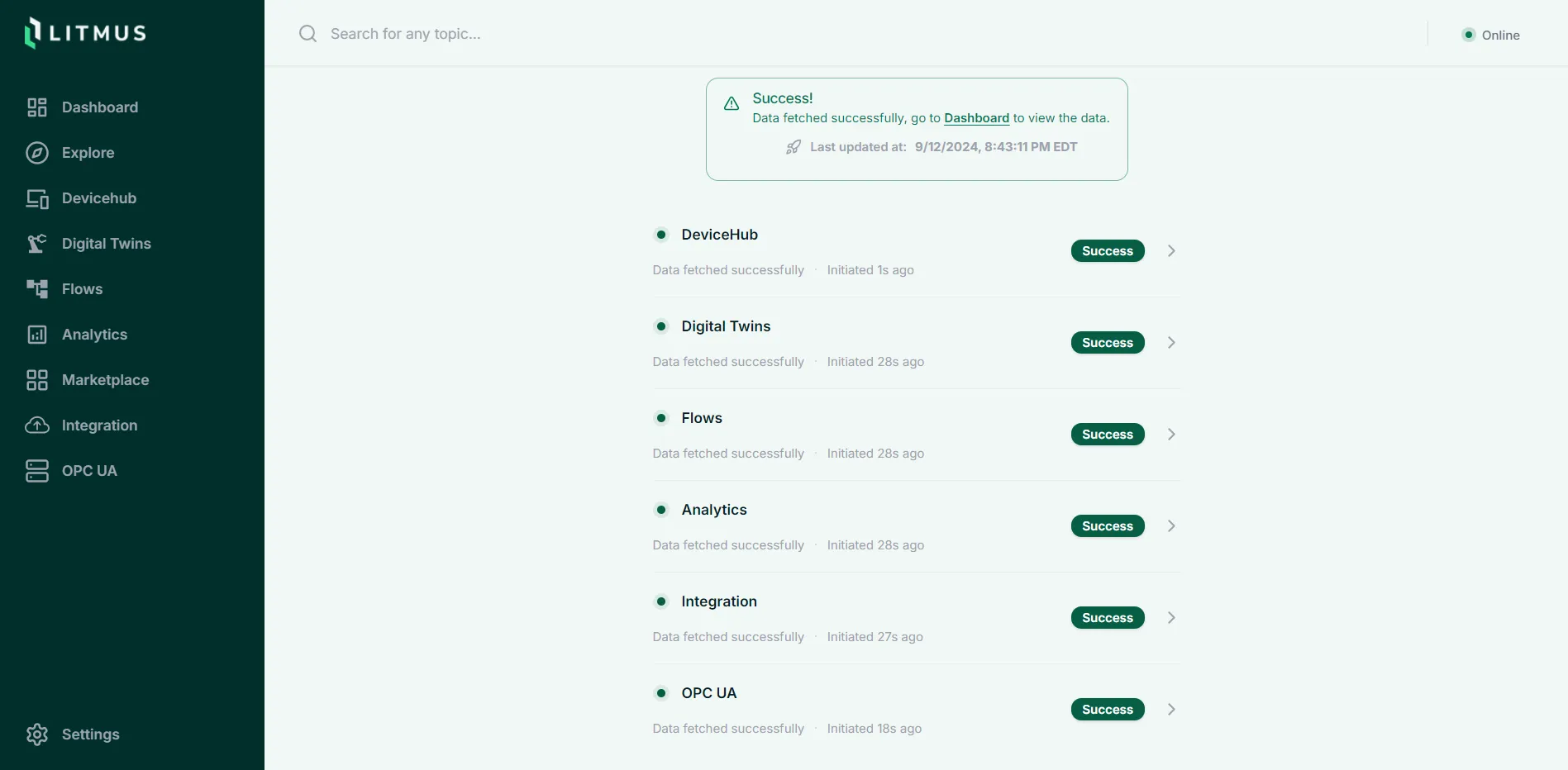Open the Devicehub sidebar icon

(x=37, y=198)
